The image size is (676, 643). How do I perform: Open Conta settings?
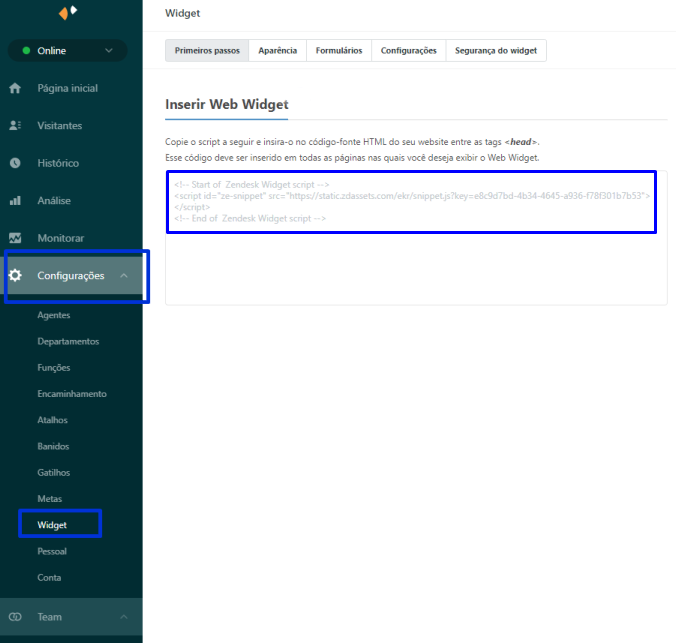click(49, 578)
